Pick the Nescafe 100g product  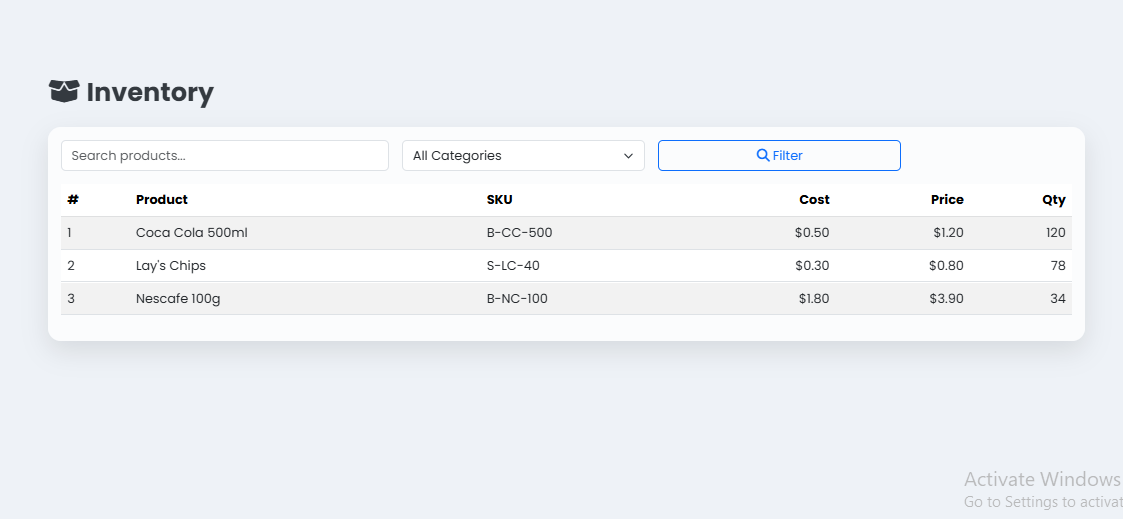pyautogui.click(x=178, y=299)
